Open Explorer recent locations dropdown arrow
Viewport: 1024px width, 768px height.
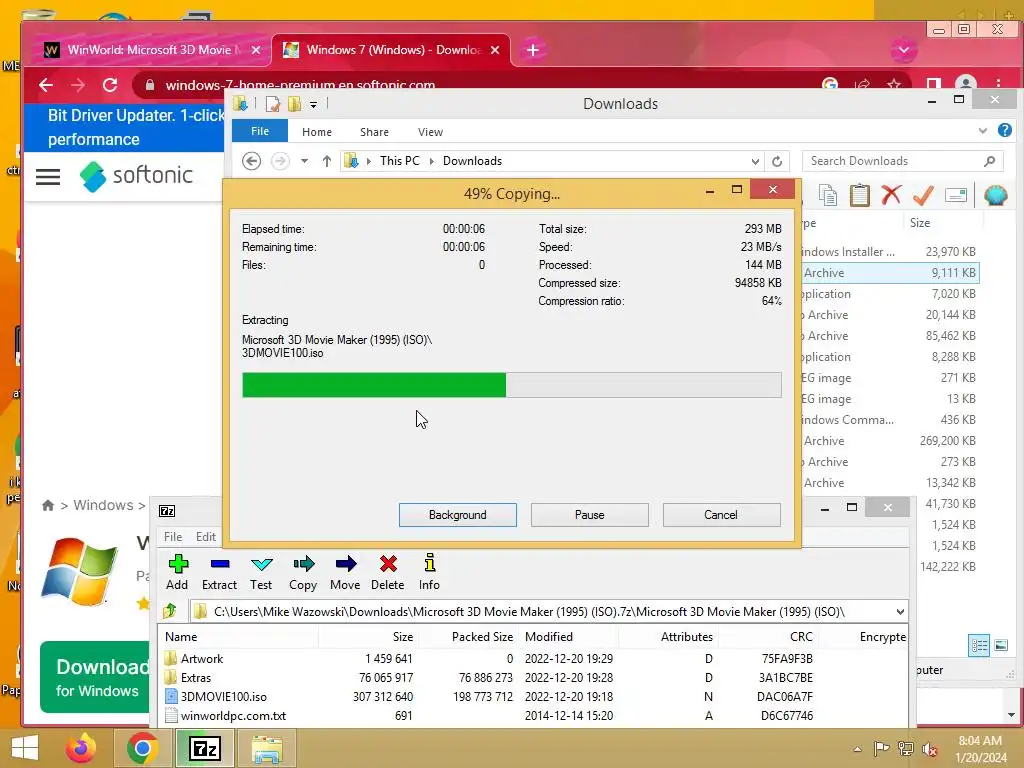click(304, 161)
